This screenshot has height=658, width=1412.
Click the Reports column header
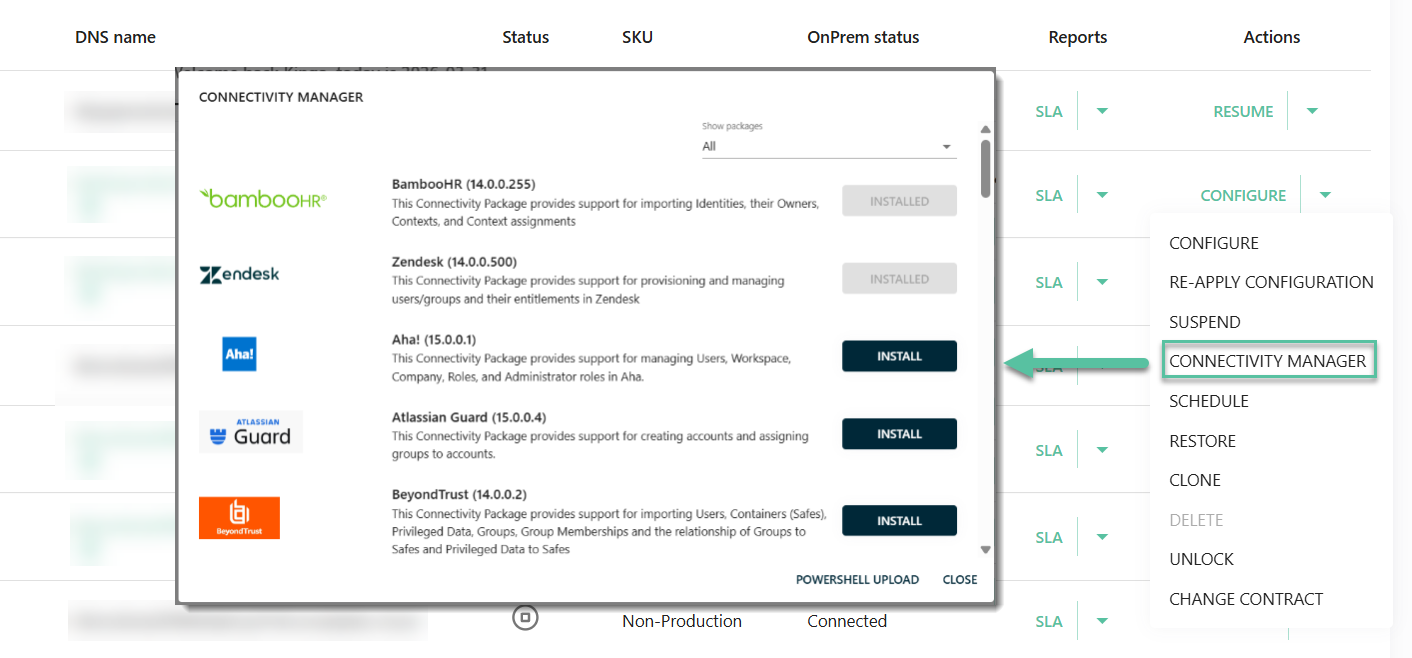point(1078,37)
